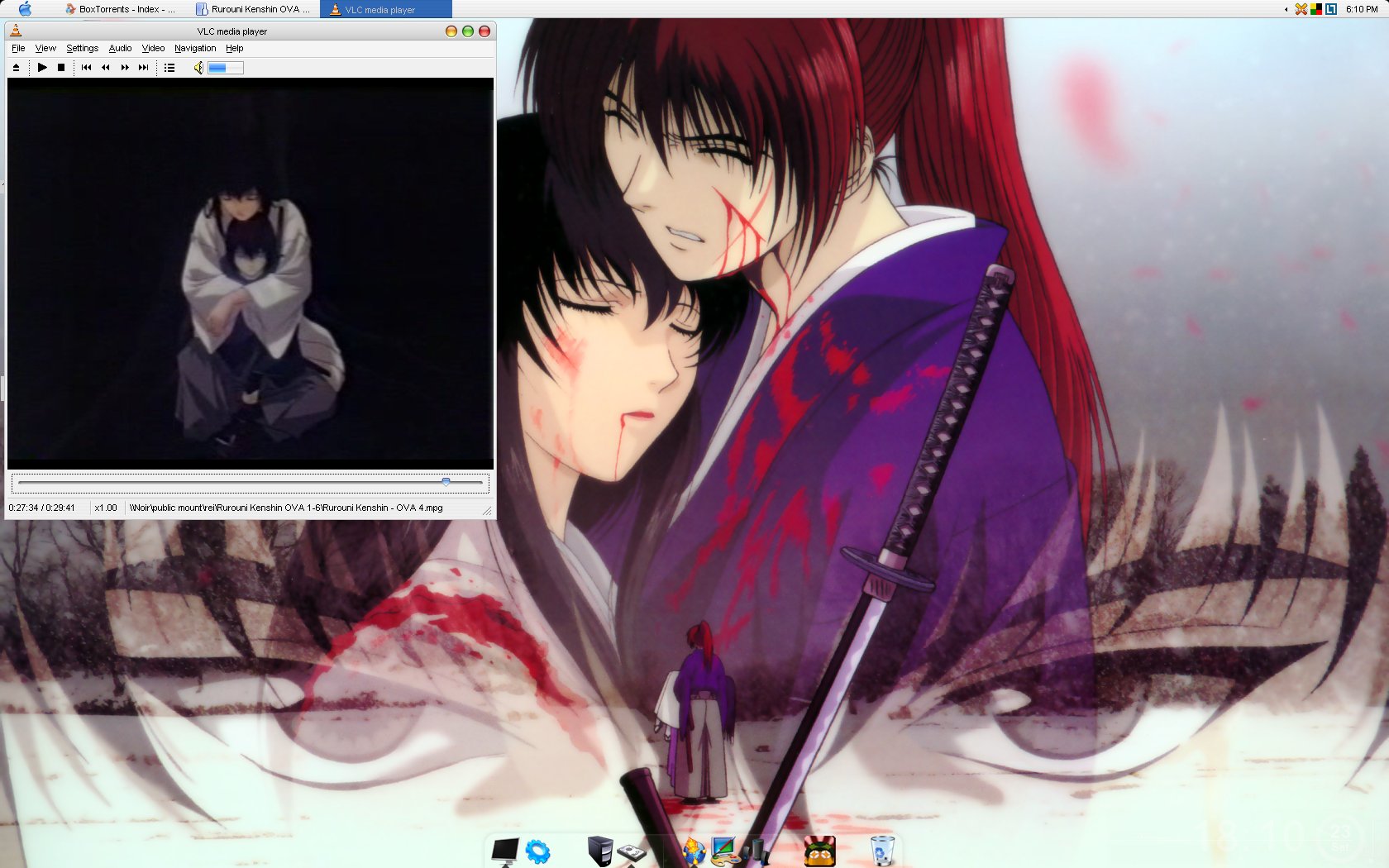Click the resize grip of VLC window
Image resolution: width=1389 pixels, height=868 pixels.
(488, 512)
